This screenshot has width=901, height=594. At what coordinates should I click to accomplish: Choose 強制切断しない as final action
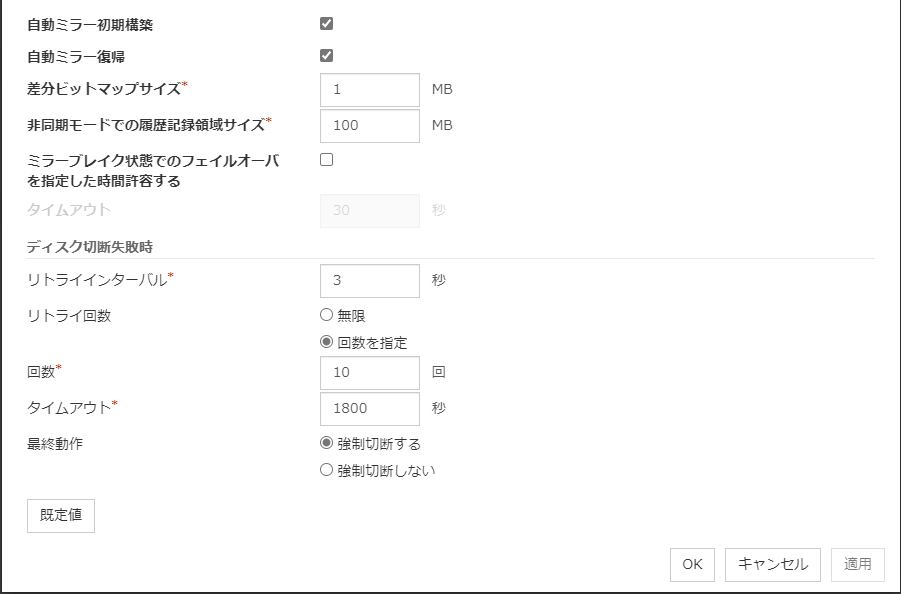click(x=326, y=470)
